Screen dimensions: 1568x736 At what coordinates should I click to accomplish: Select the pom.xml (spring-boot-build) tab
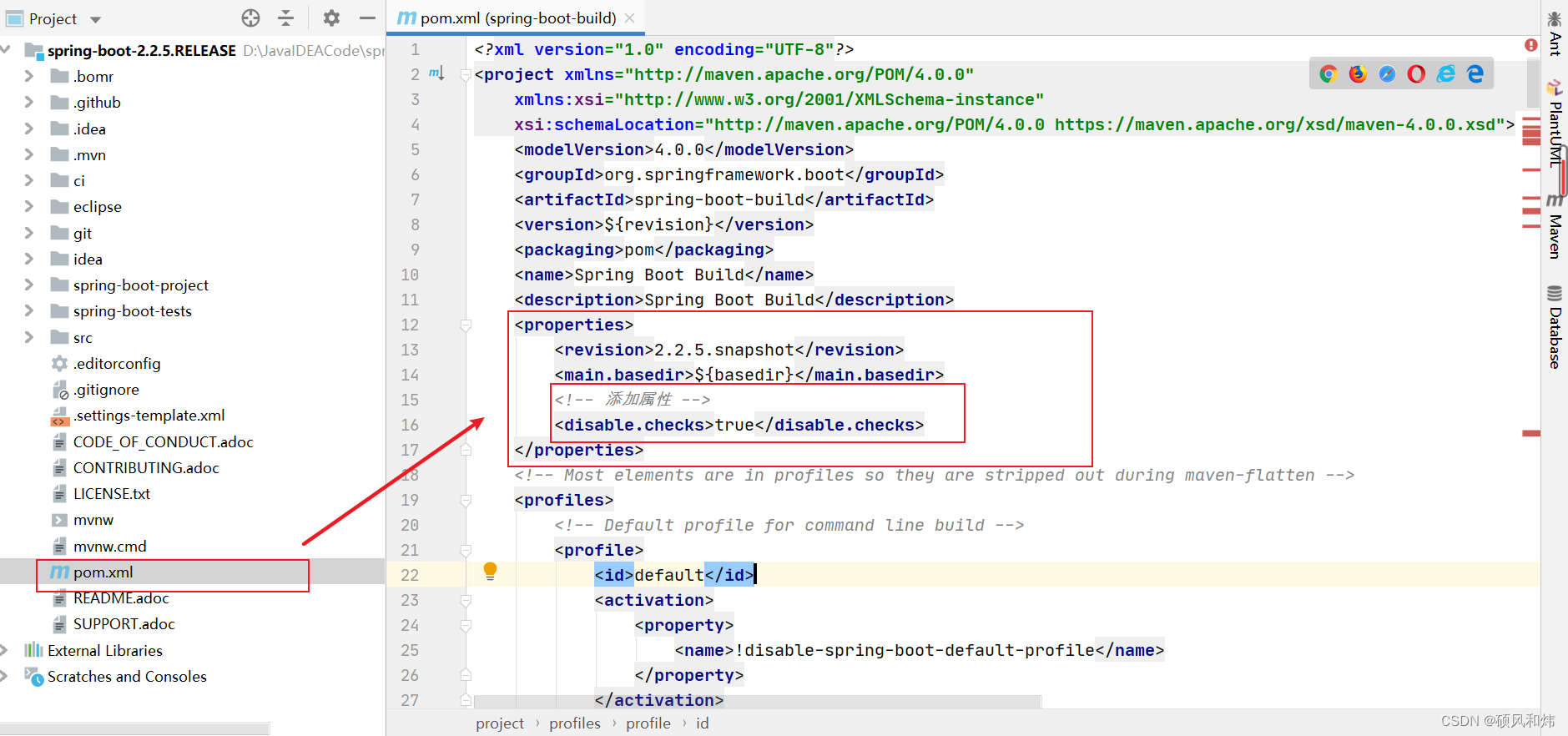tap(517, 18)
